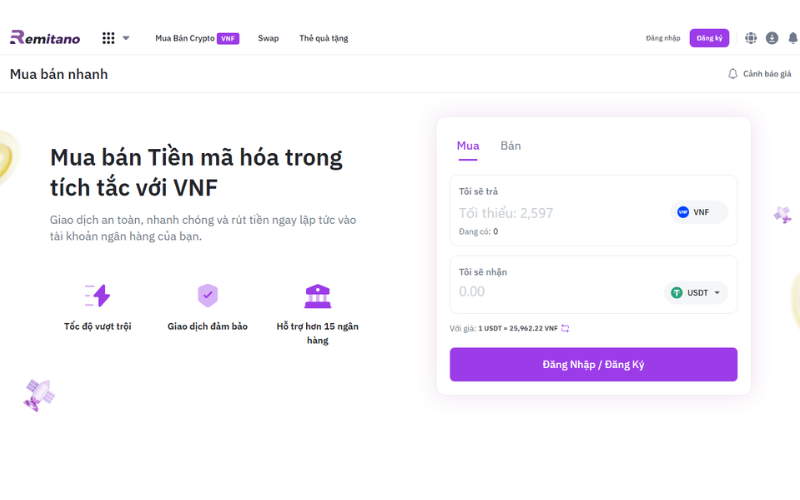Expand the arrow beside apps grid
This screenshot has width=800, height=500.
pyautogui.click(x=126, y=38)
